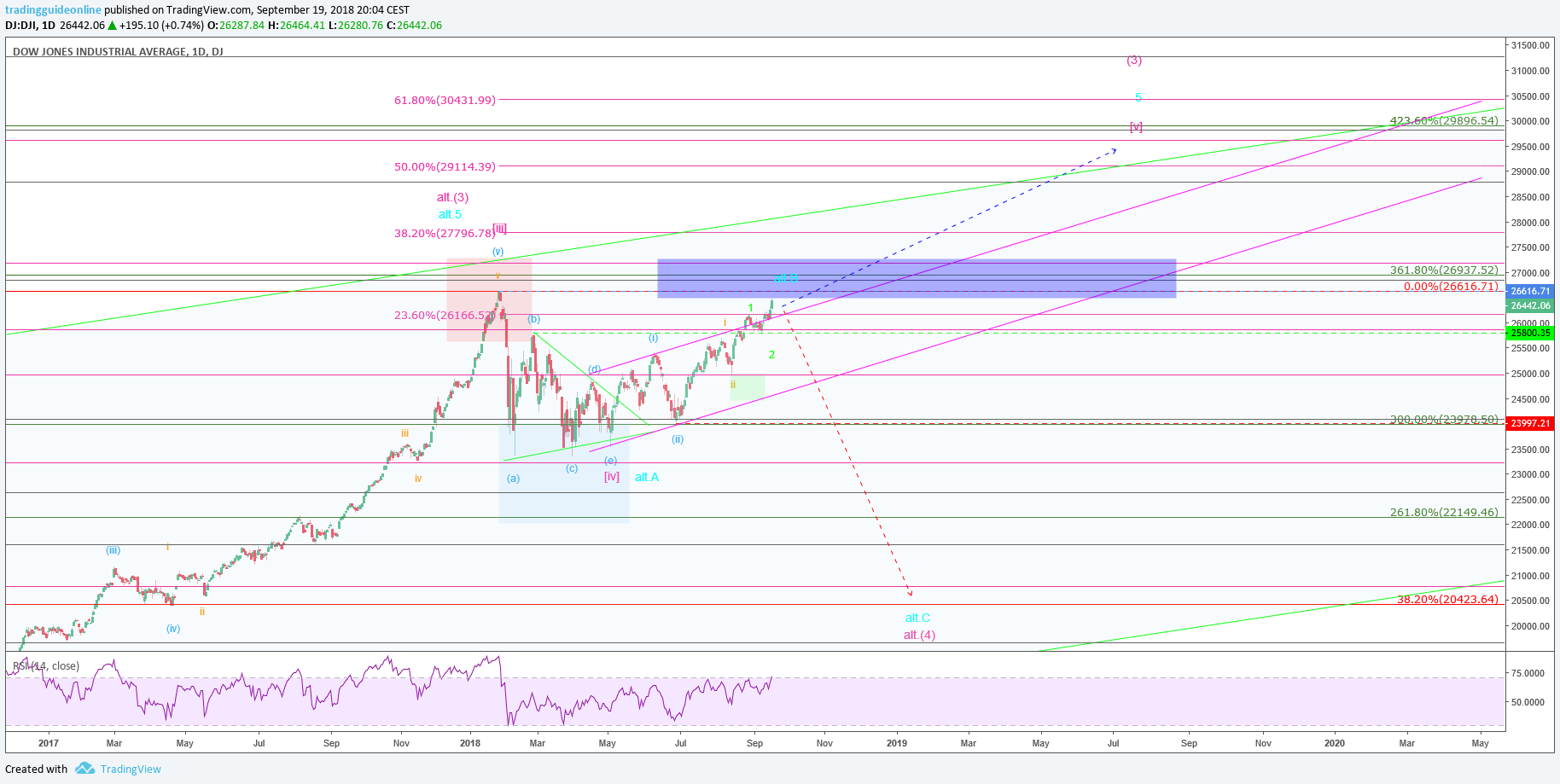Click the 20000.00 price scale label
This screenshot has height=784, width=1560.
(1530, 626)
